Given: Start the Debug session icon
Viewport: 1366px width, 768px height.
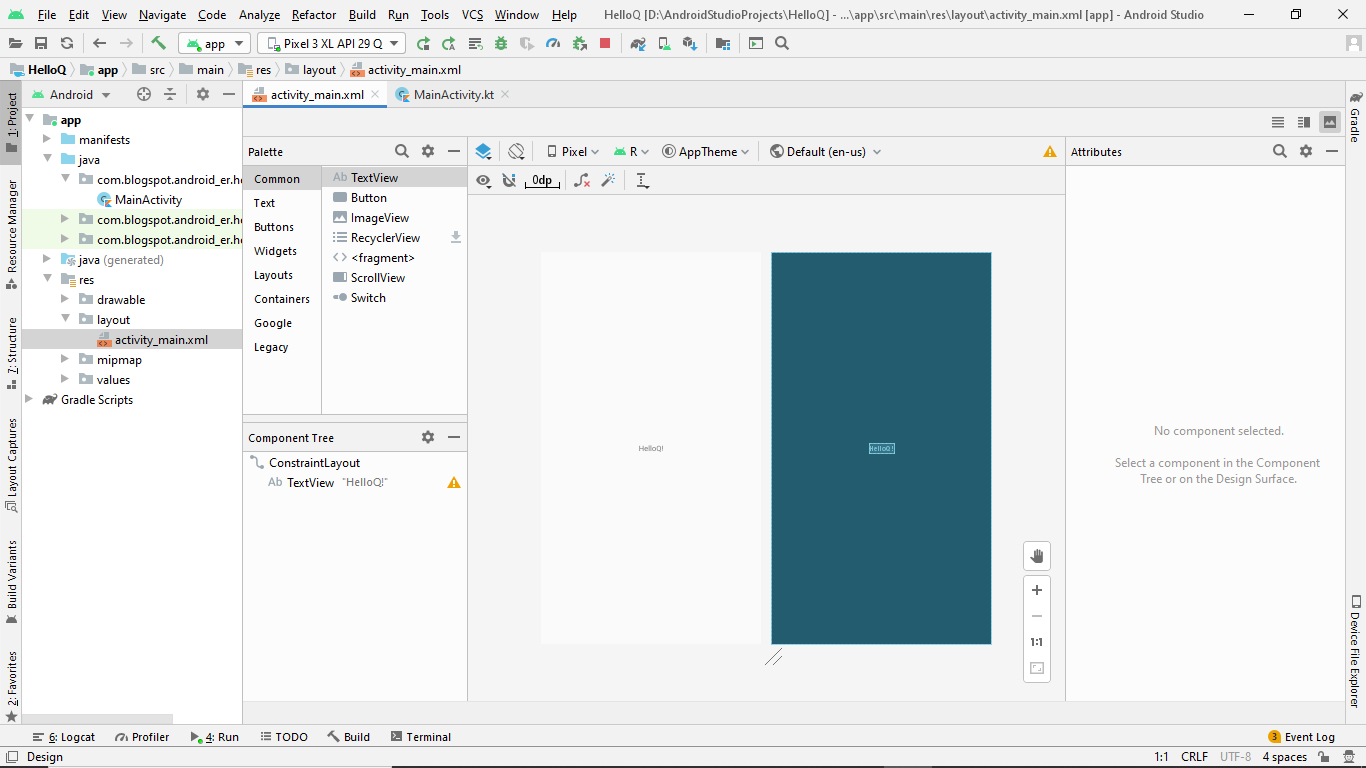Looking at the screenshot, I should point(501,43).
